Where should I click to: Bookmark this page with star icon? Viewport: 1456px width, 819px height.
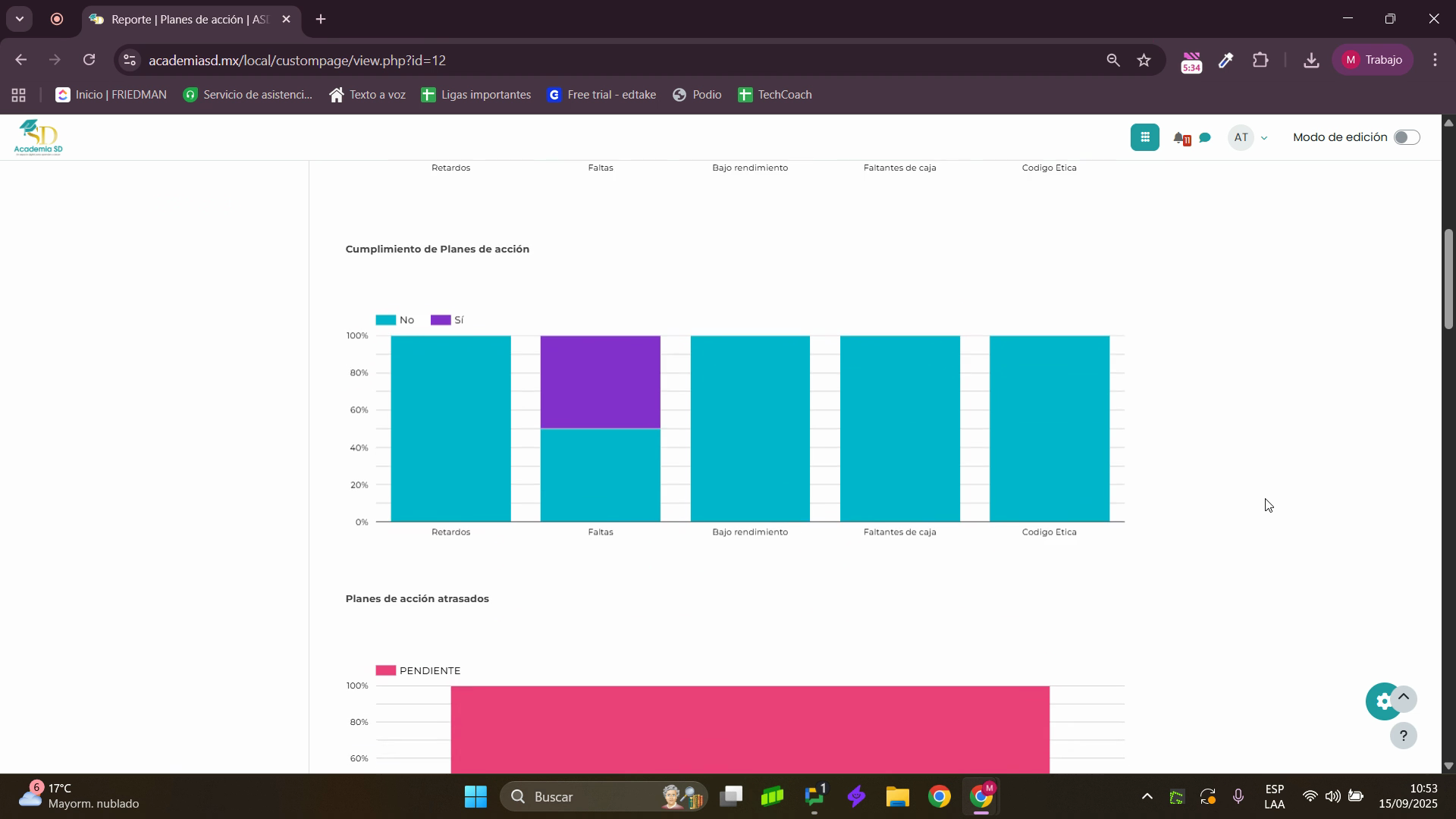tap(1144, 61)
